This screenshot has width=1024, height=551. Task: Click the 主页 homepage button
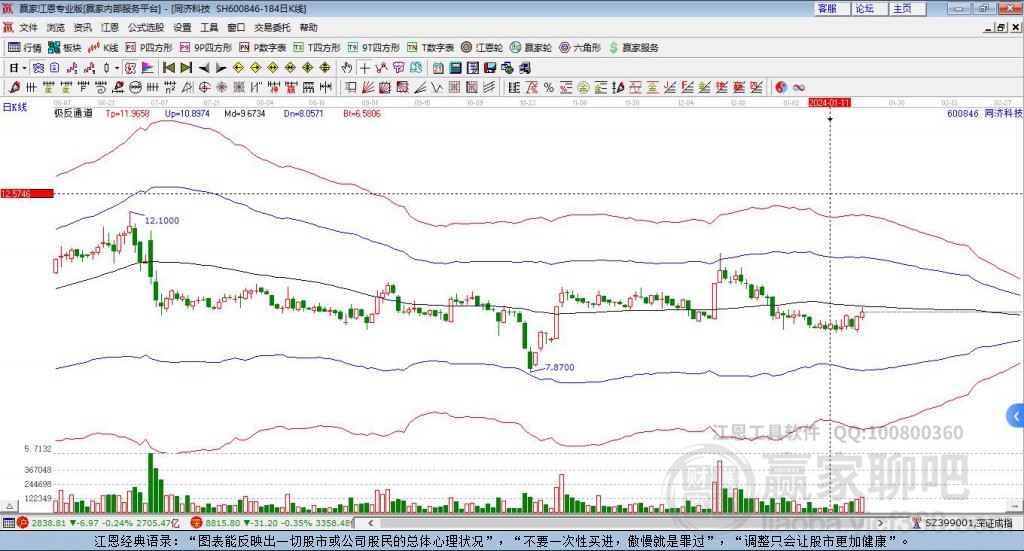coord(908,8)
